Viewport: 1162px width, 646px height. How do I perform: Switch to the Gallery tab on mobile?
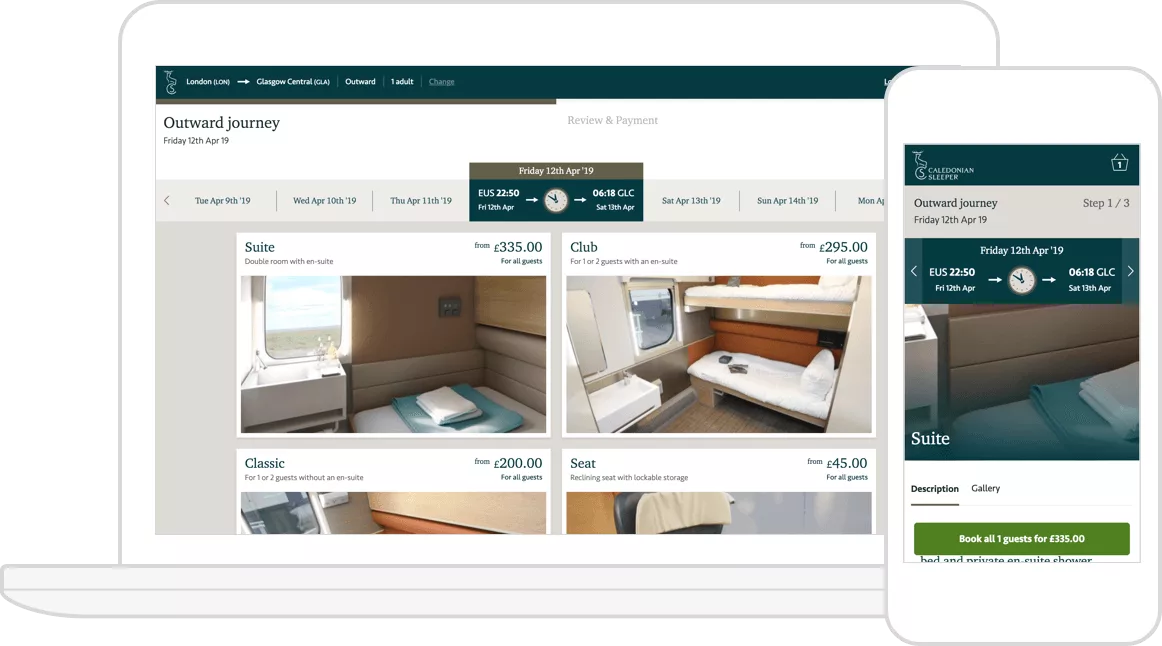click(986, 489)
